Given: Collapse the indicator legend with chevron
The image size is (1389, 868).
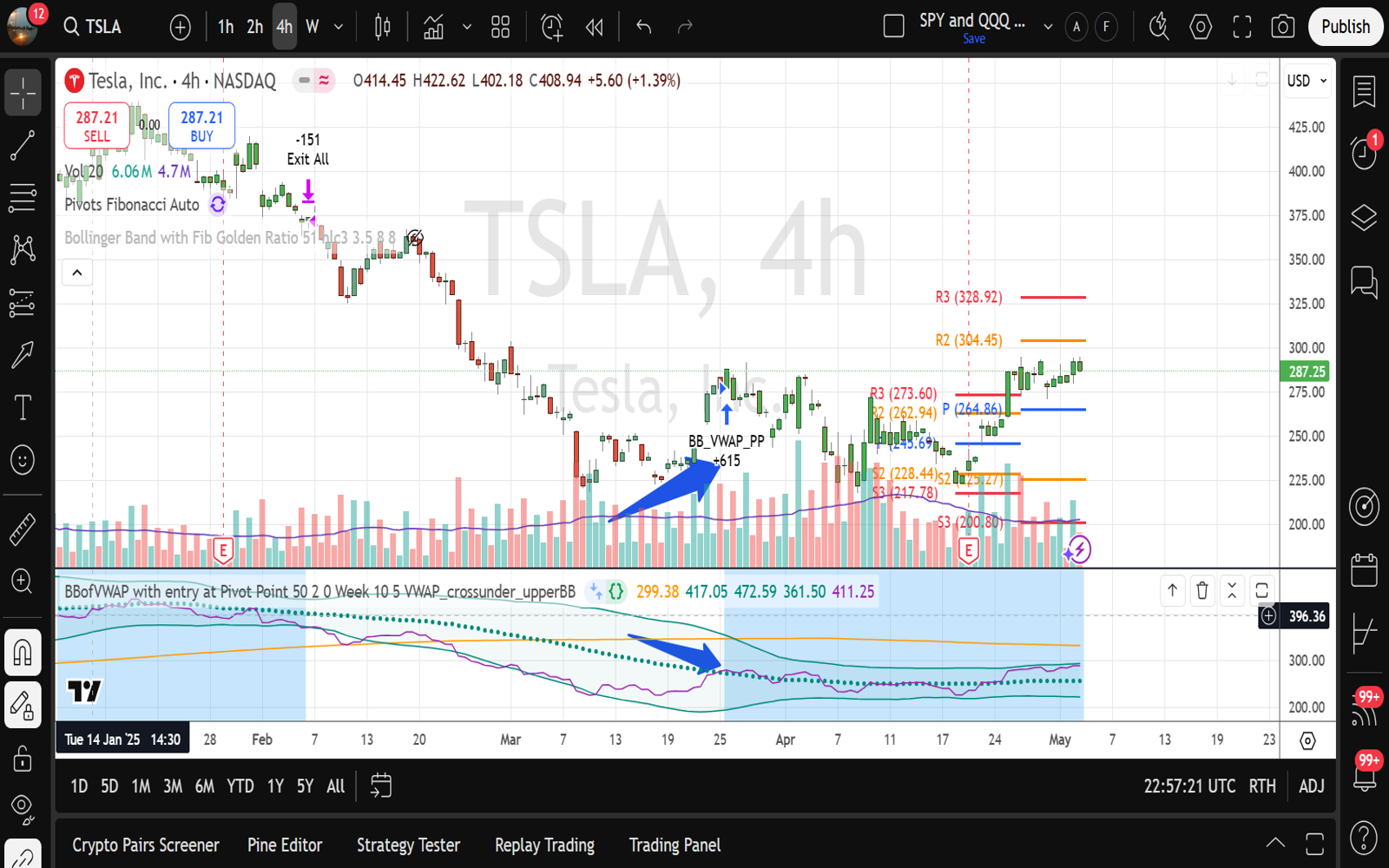Looking at the screenshot, I should pyautogui.click(x=77, y=273).
